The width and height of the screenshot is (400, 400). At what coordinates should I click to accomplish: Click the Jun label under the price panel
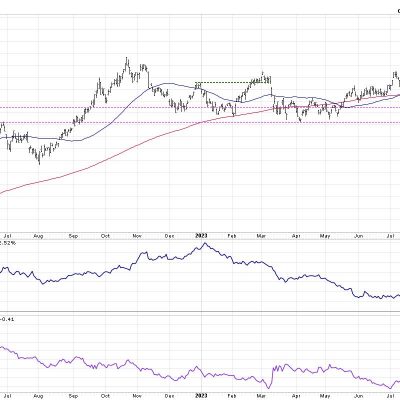coord(358,236)
